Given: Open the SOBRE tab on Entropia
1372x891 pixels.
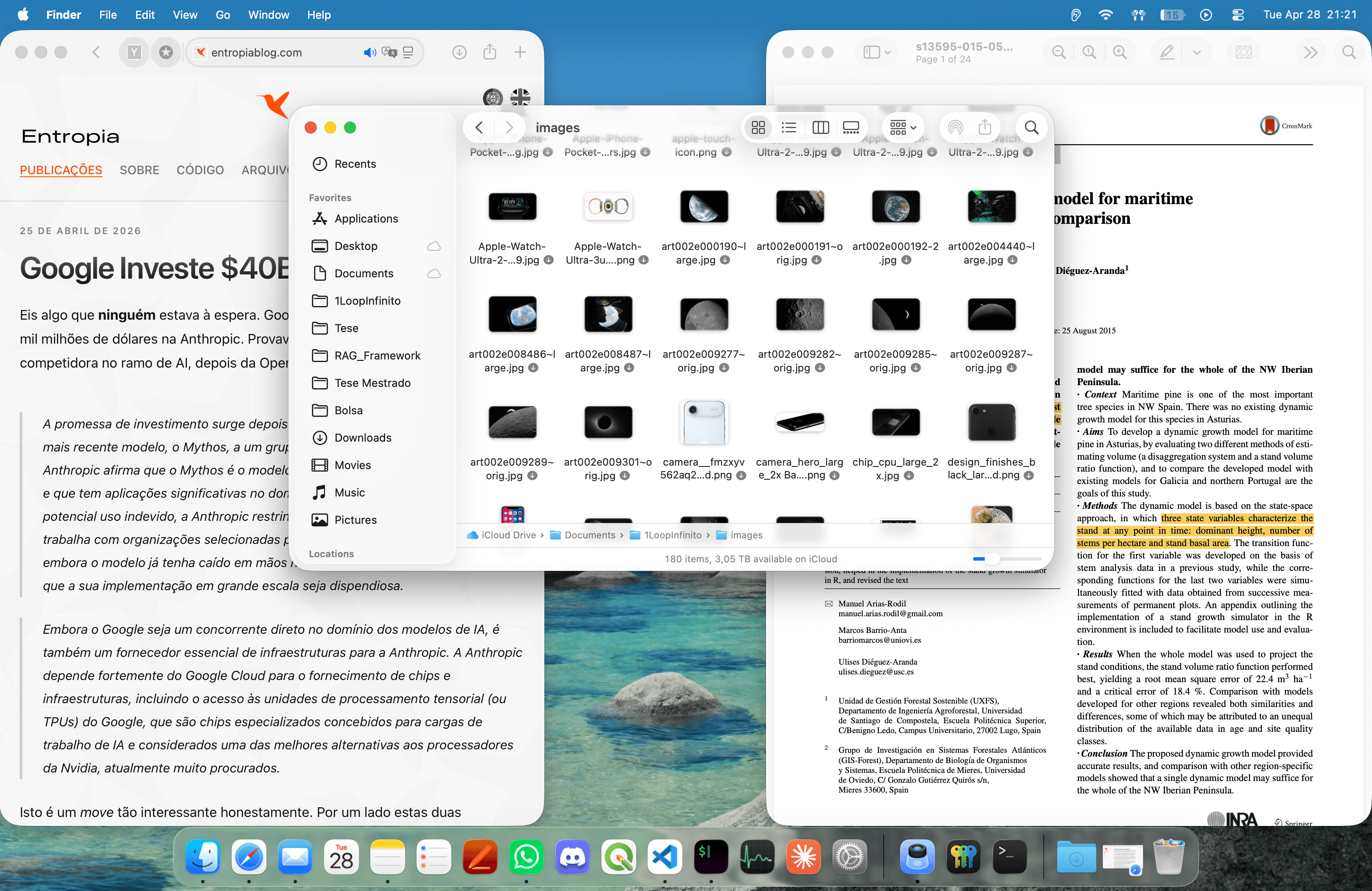Looking at the screenshot, I should click(x=139, y=170).
